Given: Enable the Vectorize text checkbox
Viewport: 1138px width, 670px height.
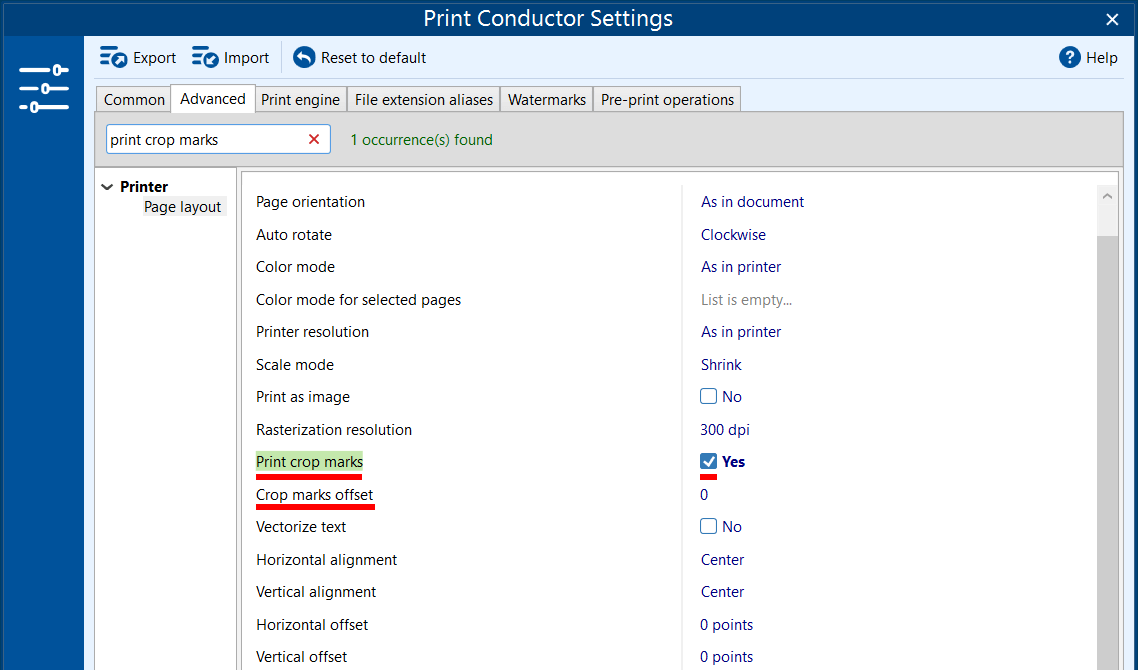Looking at the screenshot, I should click(709, 527).
